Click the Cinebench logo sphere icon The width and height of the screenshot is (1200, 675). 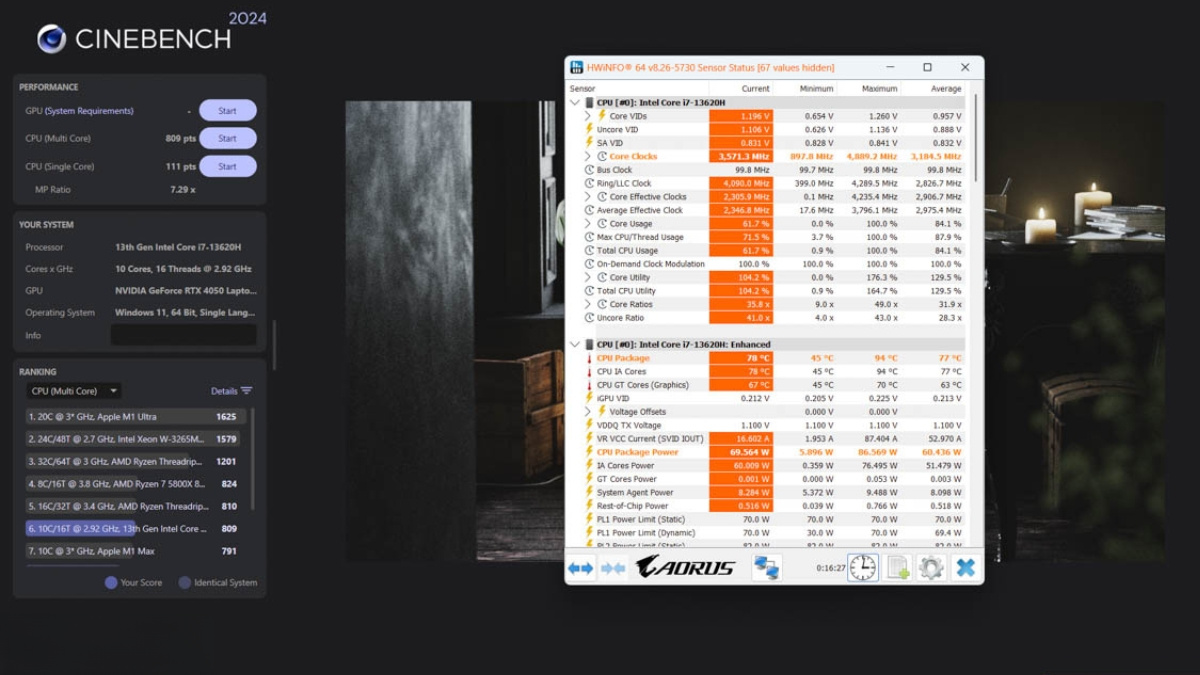click(52, 39)
